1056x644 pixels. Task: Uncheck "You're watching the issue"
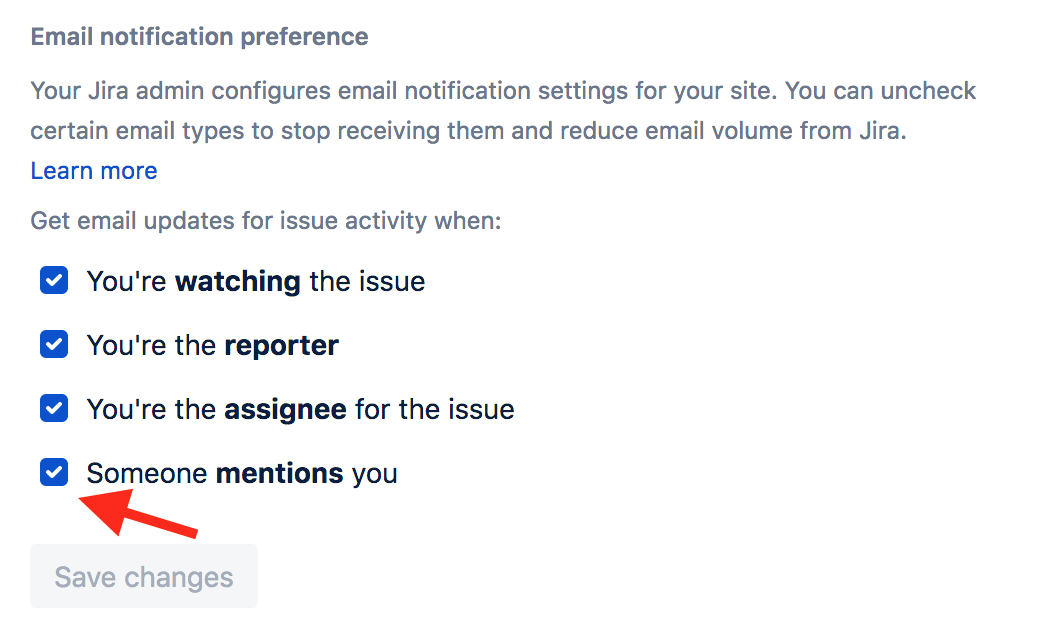coord(53,280)
